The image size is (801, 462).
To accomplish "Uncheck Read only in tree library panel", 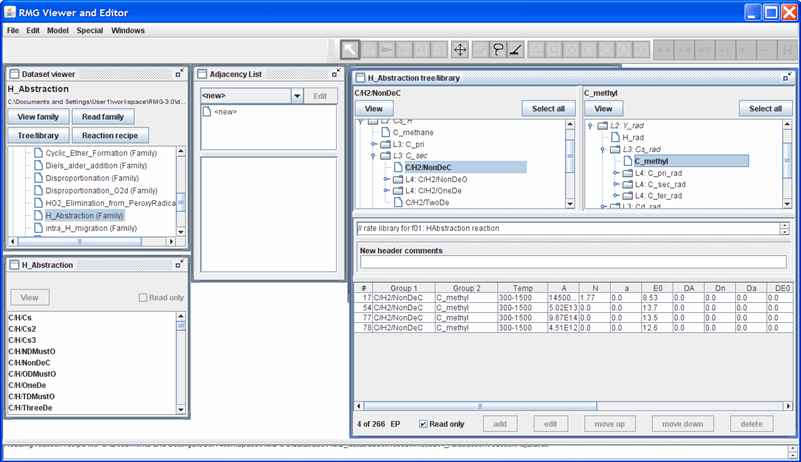I will [423, 424].
